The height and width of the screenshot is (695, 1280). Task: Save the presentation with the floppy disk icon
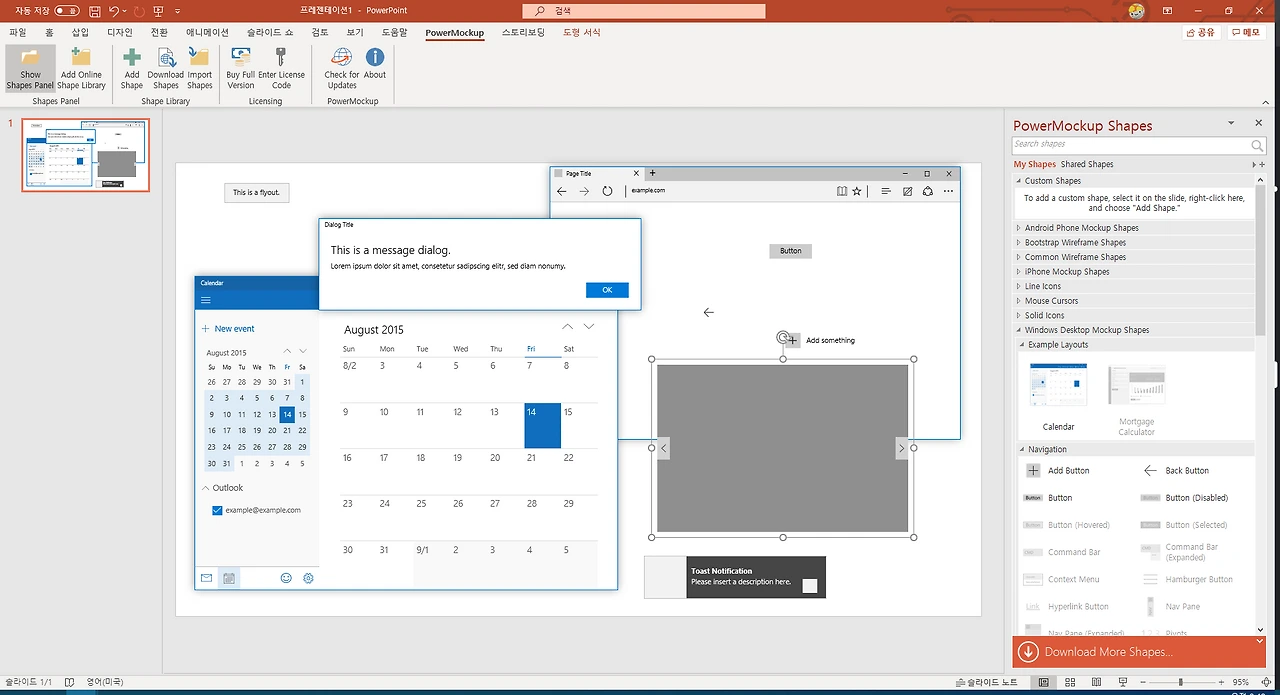click(x=94, y=11)
